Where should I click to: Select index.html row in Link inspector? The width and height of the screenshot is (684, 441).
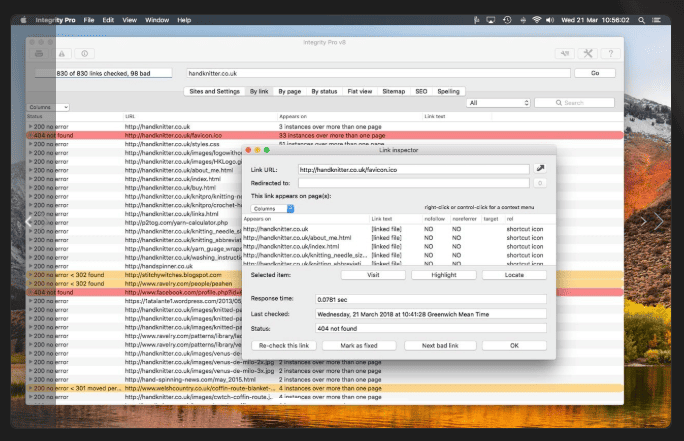tap(399, 246)
